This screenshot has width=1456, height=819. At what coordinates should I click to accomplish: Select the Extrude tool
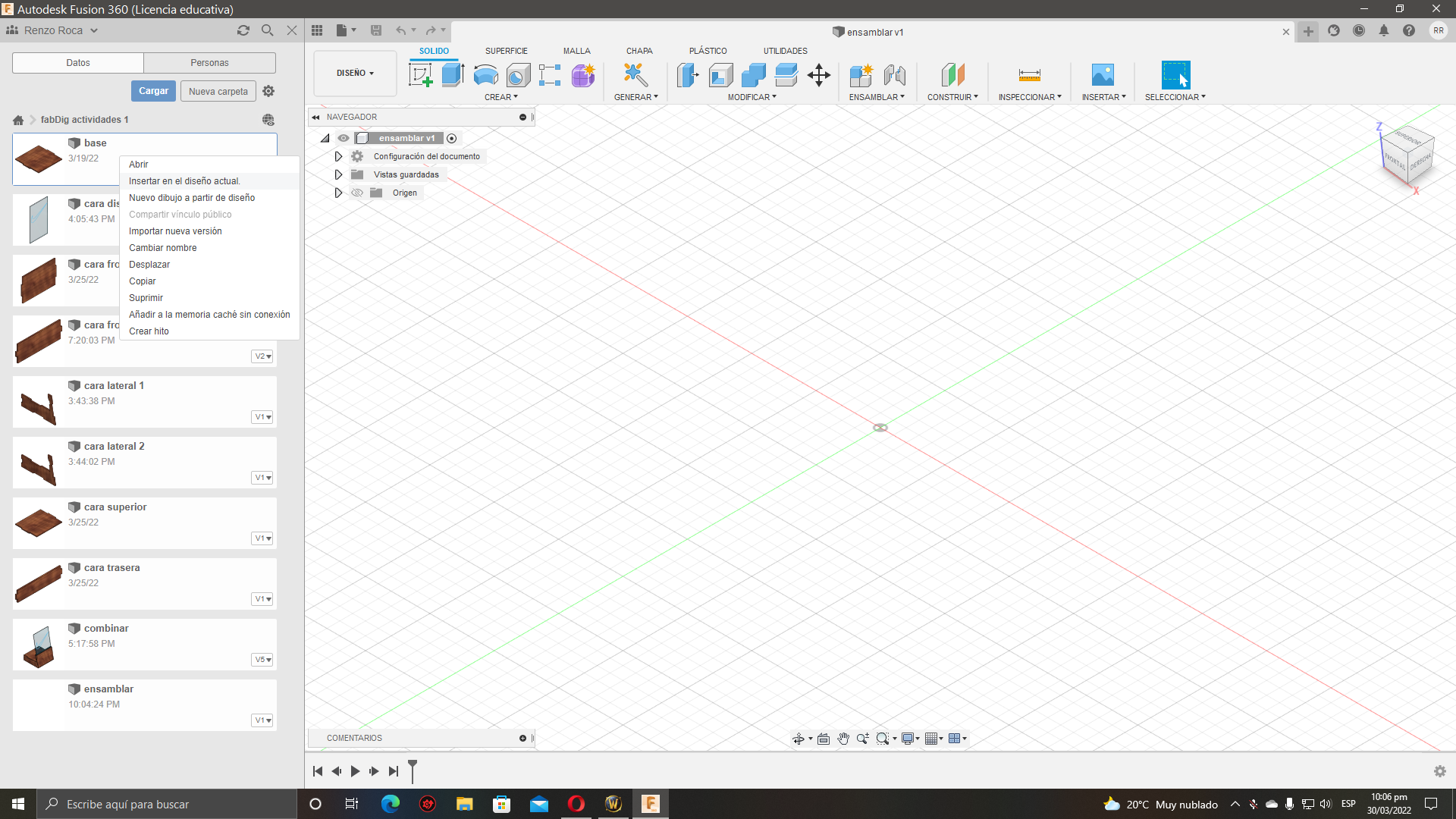453,75
